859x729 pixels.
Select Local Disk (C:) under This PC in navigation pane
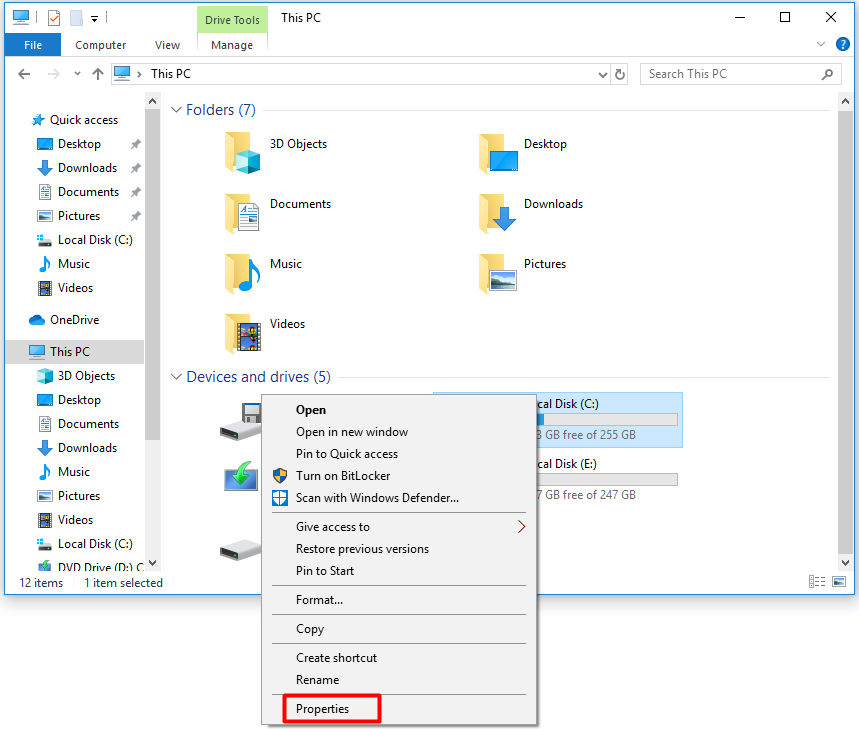tap(75, 544)
